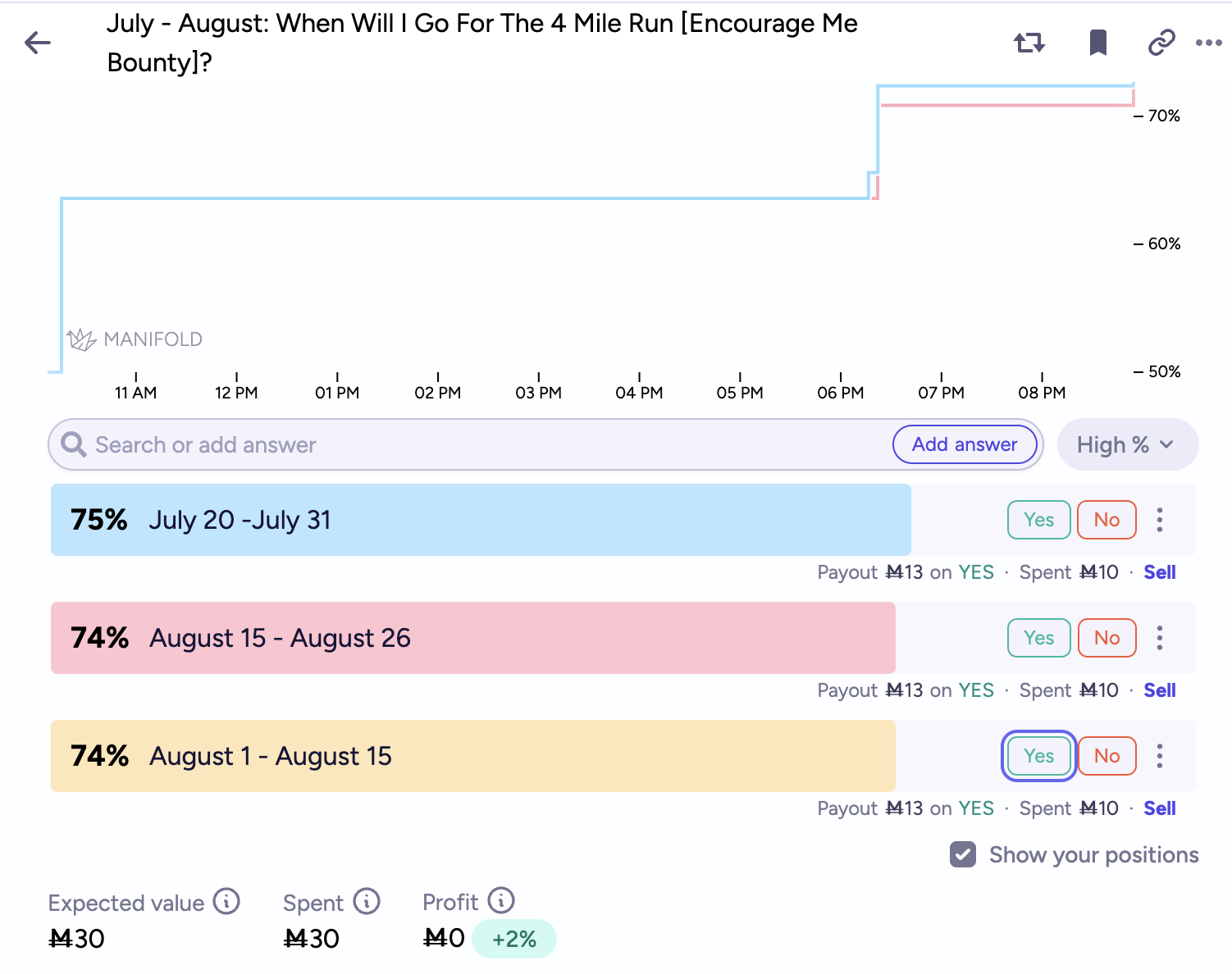1232x974 pixels.
Task: Open options menu for August 15 - August 26
Action: click(1160, 638)
